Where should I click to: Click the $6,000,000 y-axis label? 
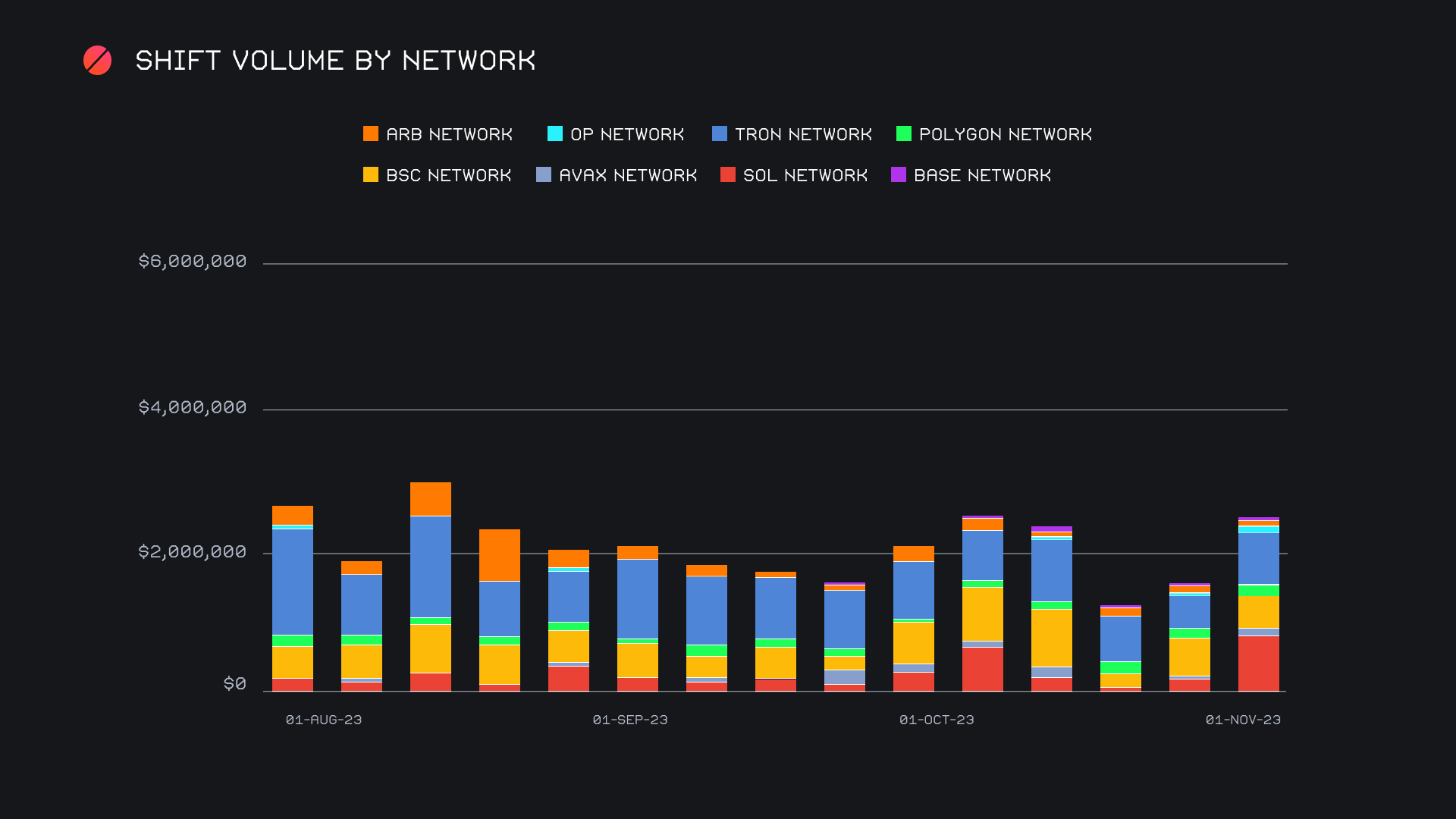193,262
